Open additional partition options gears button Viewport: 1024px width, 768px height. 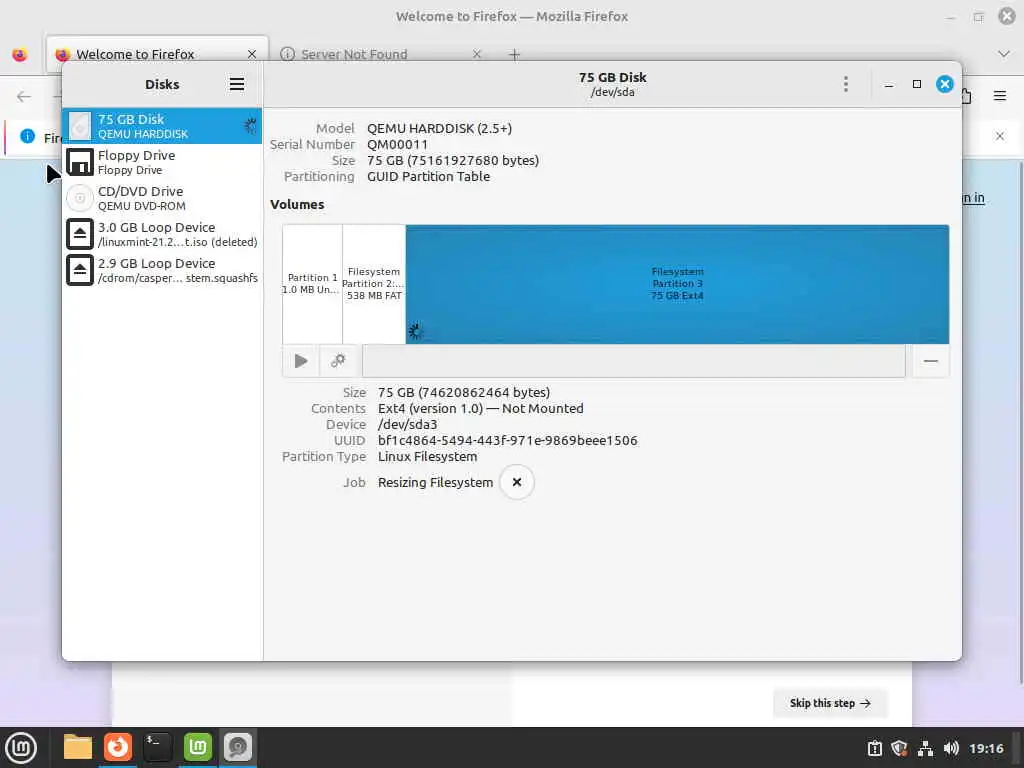[x=338, y=361]
